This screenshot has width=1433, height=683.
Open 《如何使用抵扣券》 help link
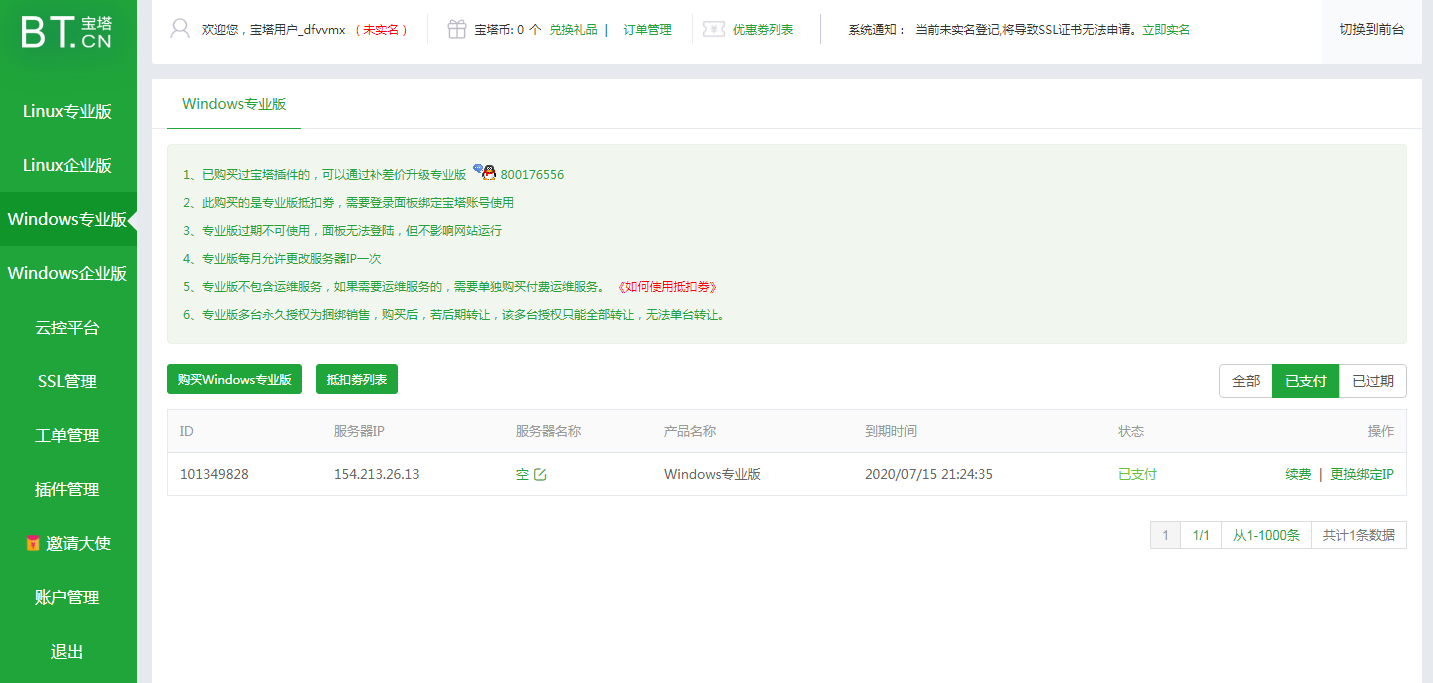click(667, 287)
